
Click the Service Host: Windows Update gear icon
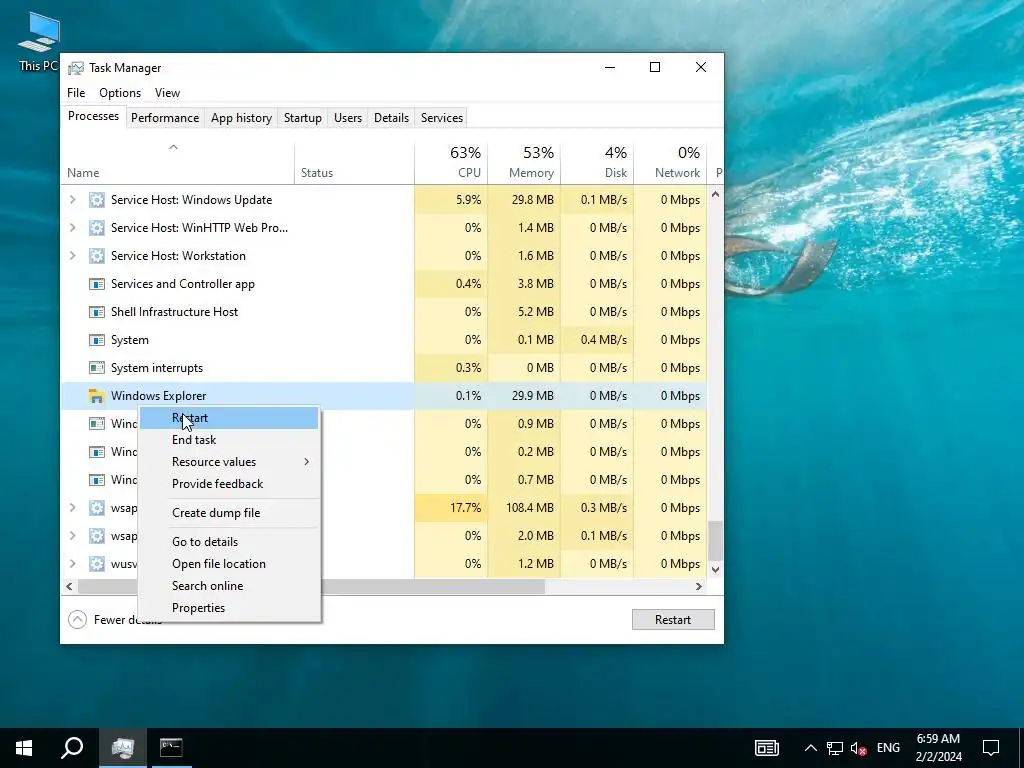click(97, 200)
